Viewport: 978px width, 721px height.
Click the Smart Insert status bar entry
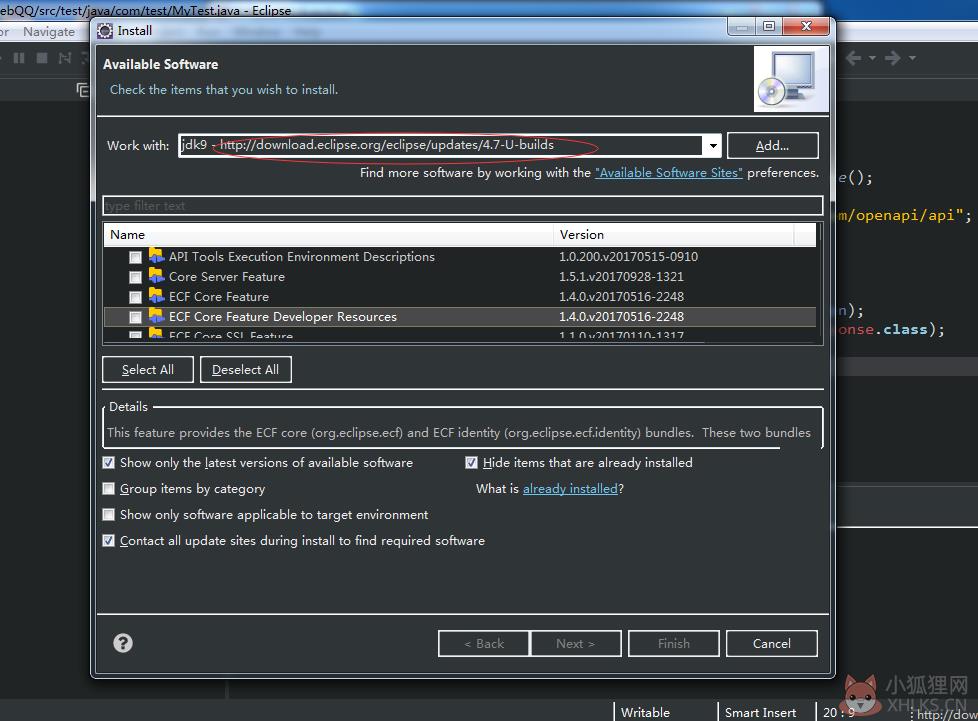(x=760, y=712)
